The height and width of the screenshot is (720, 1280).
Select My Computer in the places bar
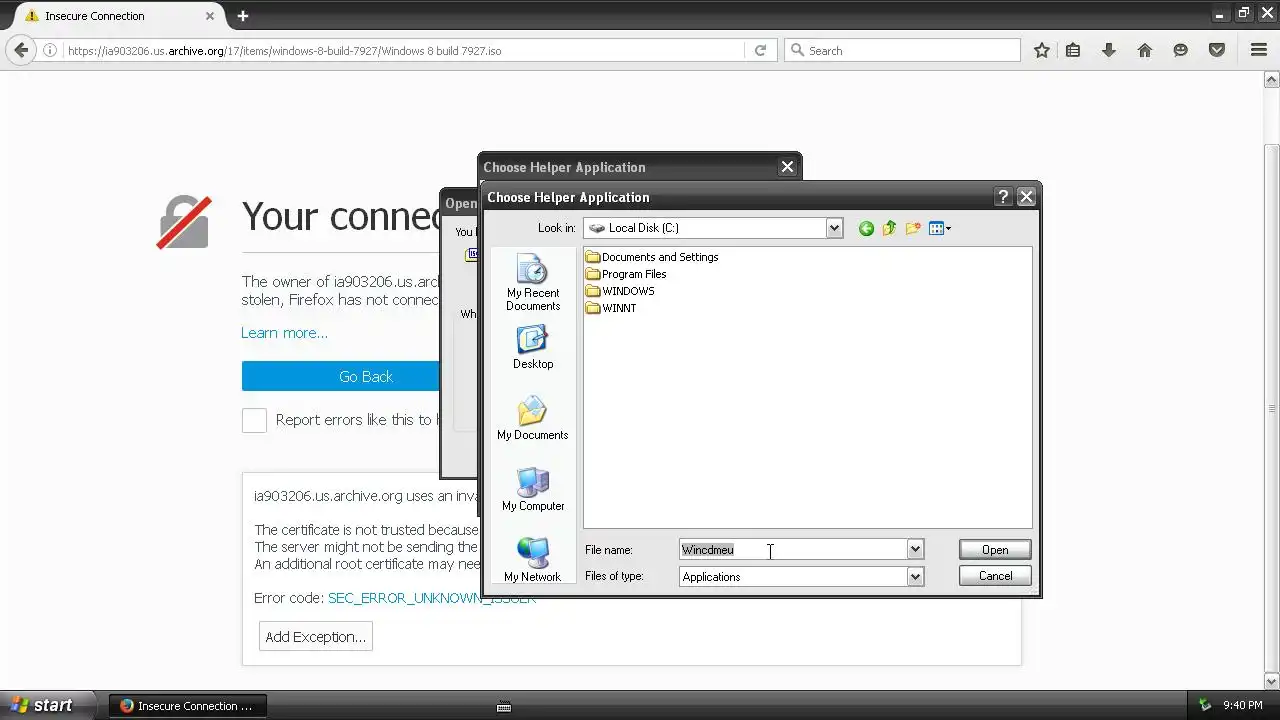pos(532,489)
